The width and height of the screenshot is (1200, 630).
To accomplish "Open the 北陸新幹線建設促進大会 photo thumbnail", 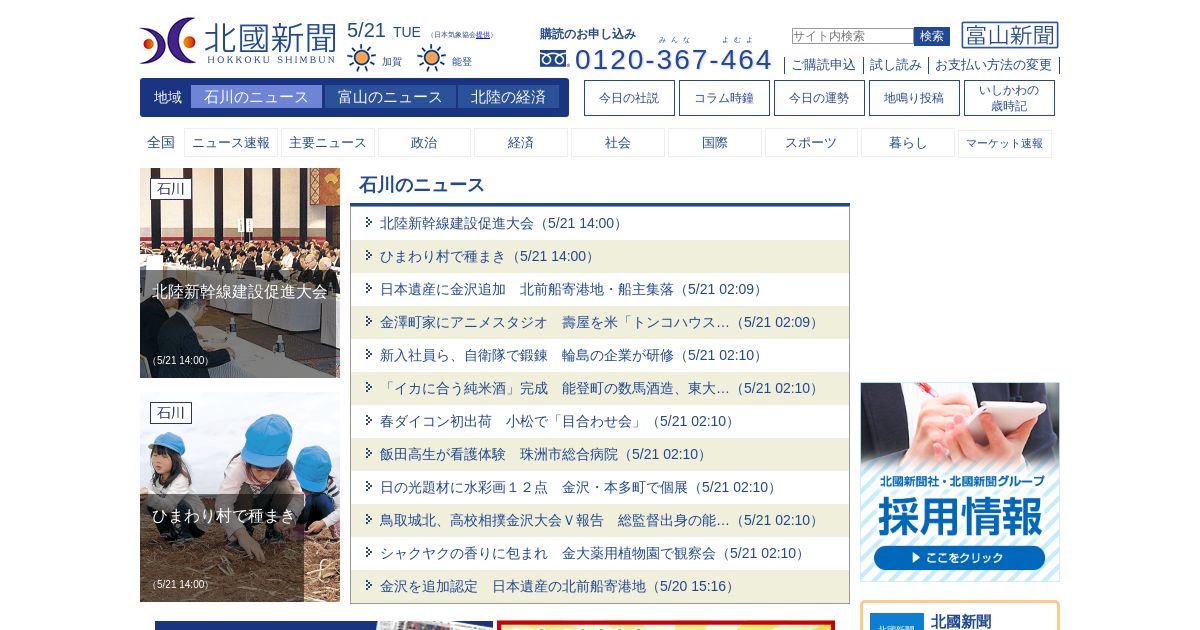I will tap(240, 273).
